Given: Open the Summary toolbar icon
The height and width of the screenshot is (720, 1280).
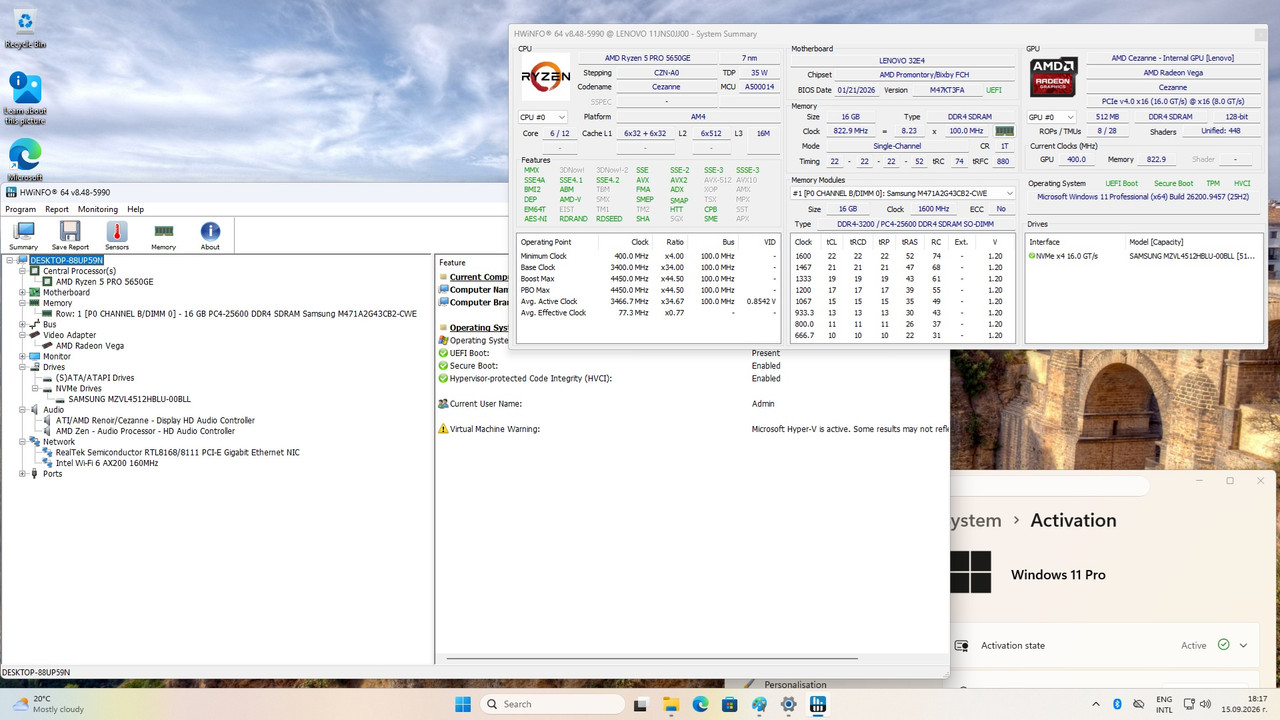Looking at the screenshot, I should 23,236.
